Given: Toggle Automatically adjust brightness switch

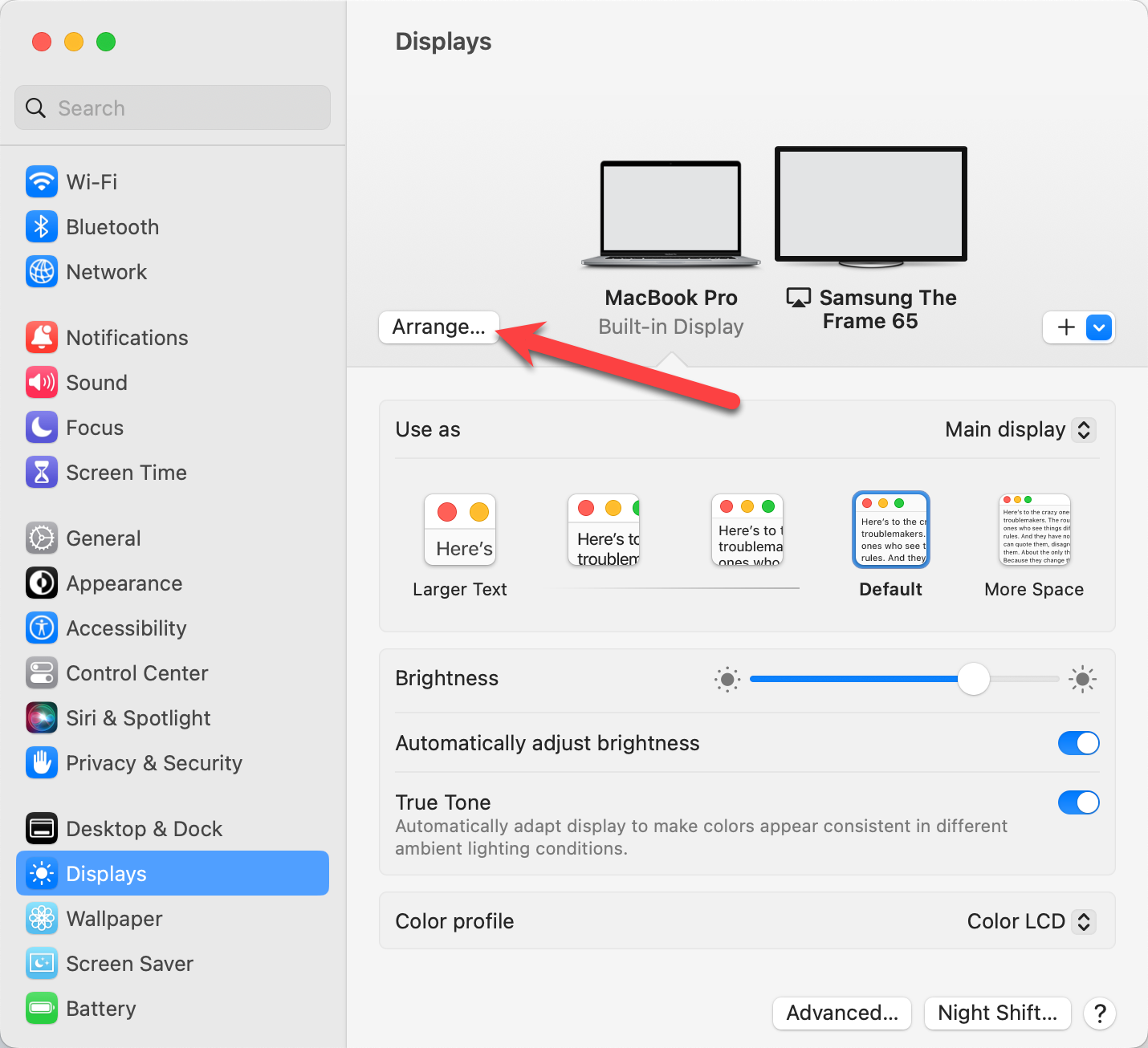Looking at the screenshot, I should pyautogui.click(x=1078, y=743).
